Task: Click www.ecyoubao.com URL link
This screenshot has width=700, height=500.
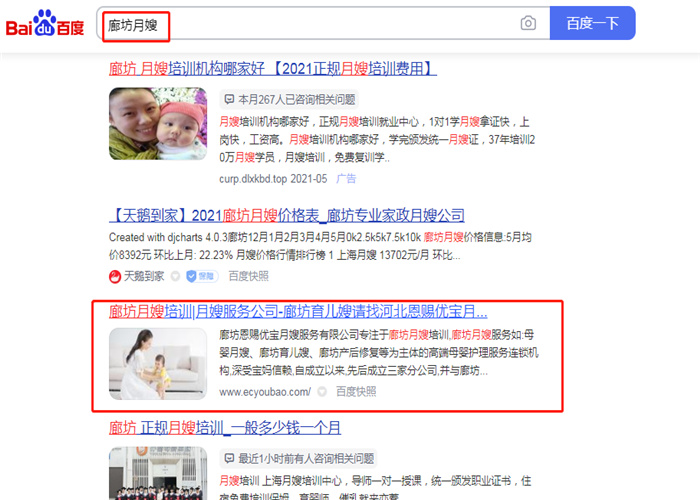Action: tap(265, 392)
